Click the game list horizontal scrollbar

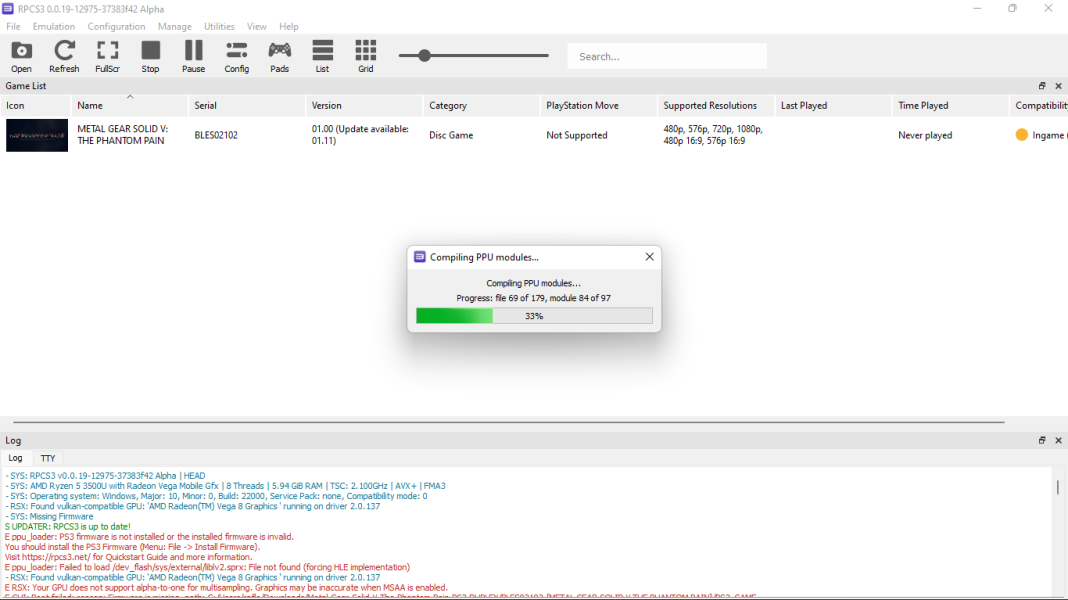[x=509, y=422]
